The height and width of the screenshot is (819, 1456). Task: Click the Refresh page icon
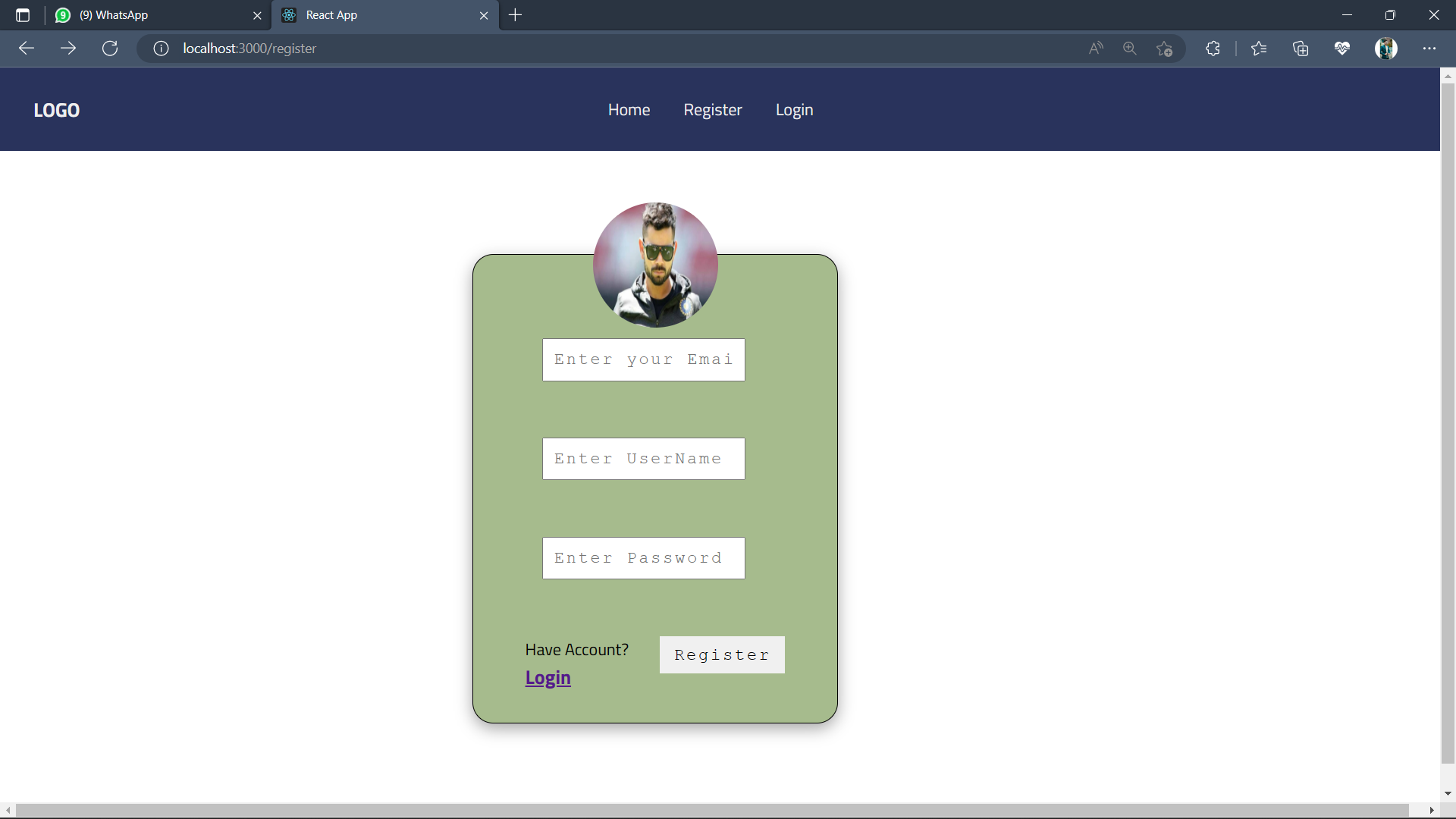pos(110,48)
